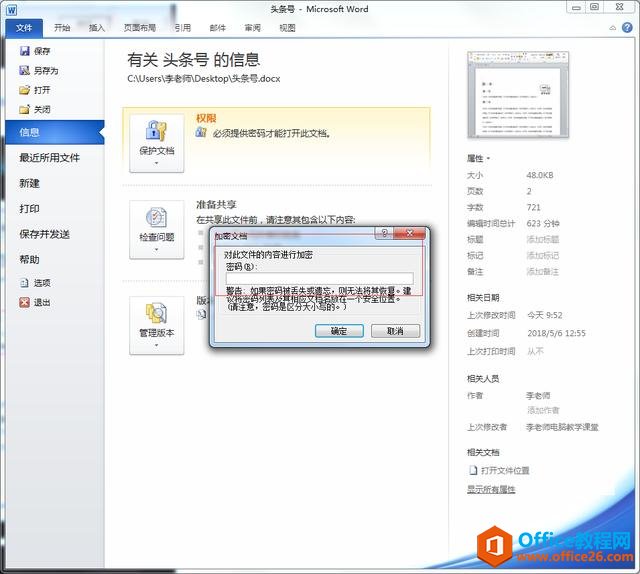640x574 pixels.
Task: Click the 准备共享 heading
Action: pyautogui.click(x=216, y=205)
